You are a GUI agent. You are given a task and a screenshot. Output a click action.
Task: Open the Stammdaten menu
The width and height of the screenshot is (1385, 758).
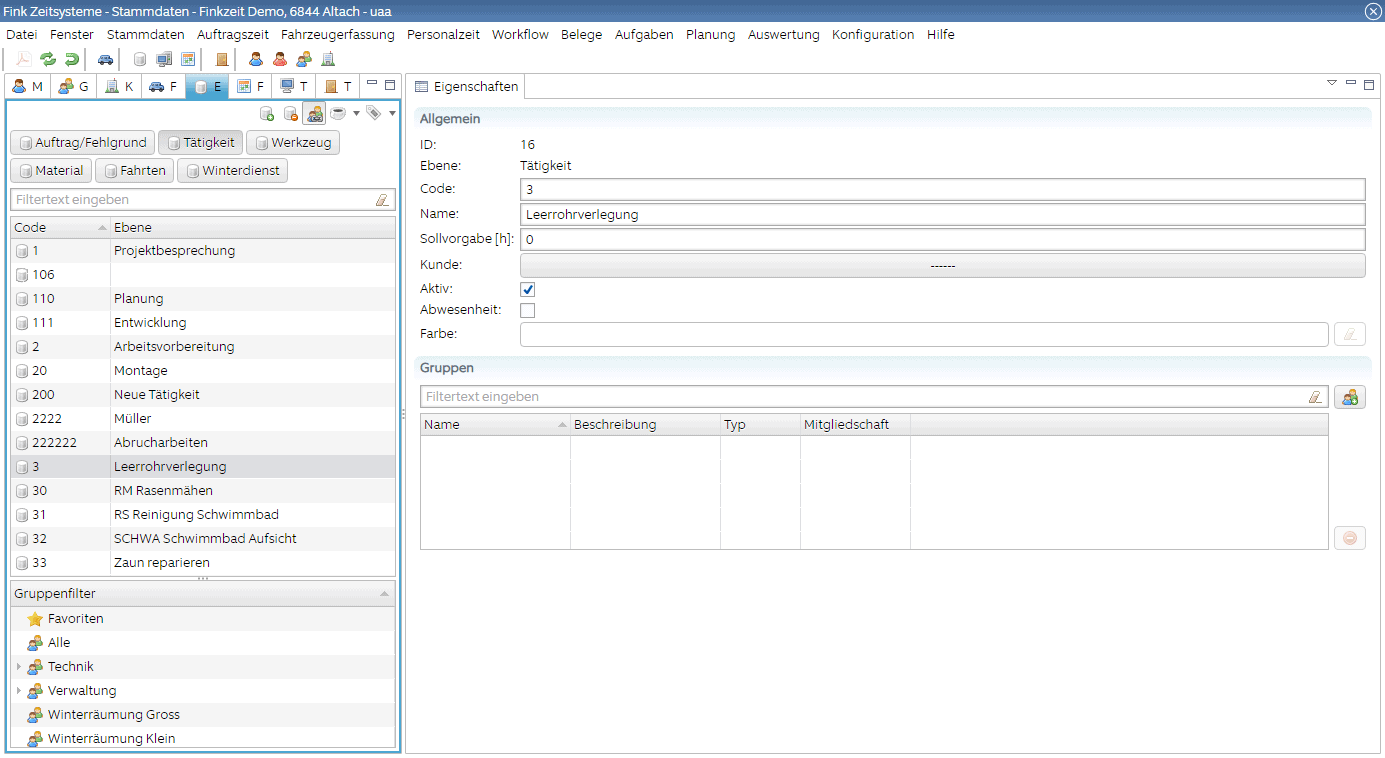146,34
